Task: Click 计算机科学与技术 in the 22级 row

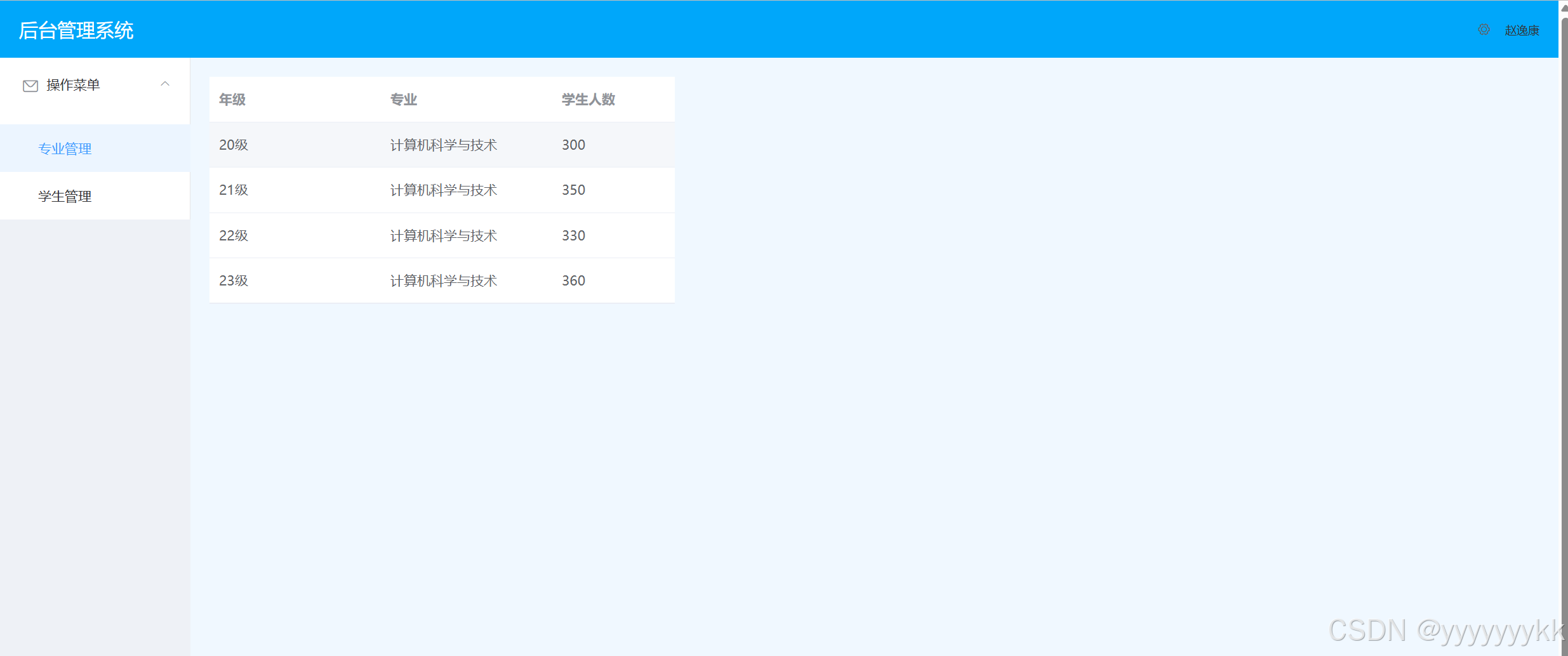Action: pos(444,235)
